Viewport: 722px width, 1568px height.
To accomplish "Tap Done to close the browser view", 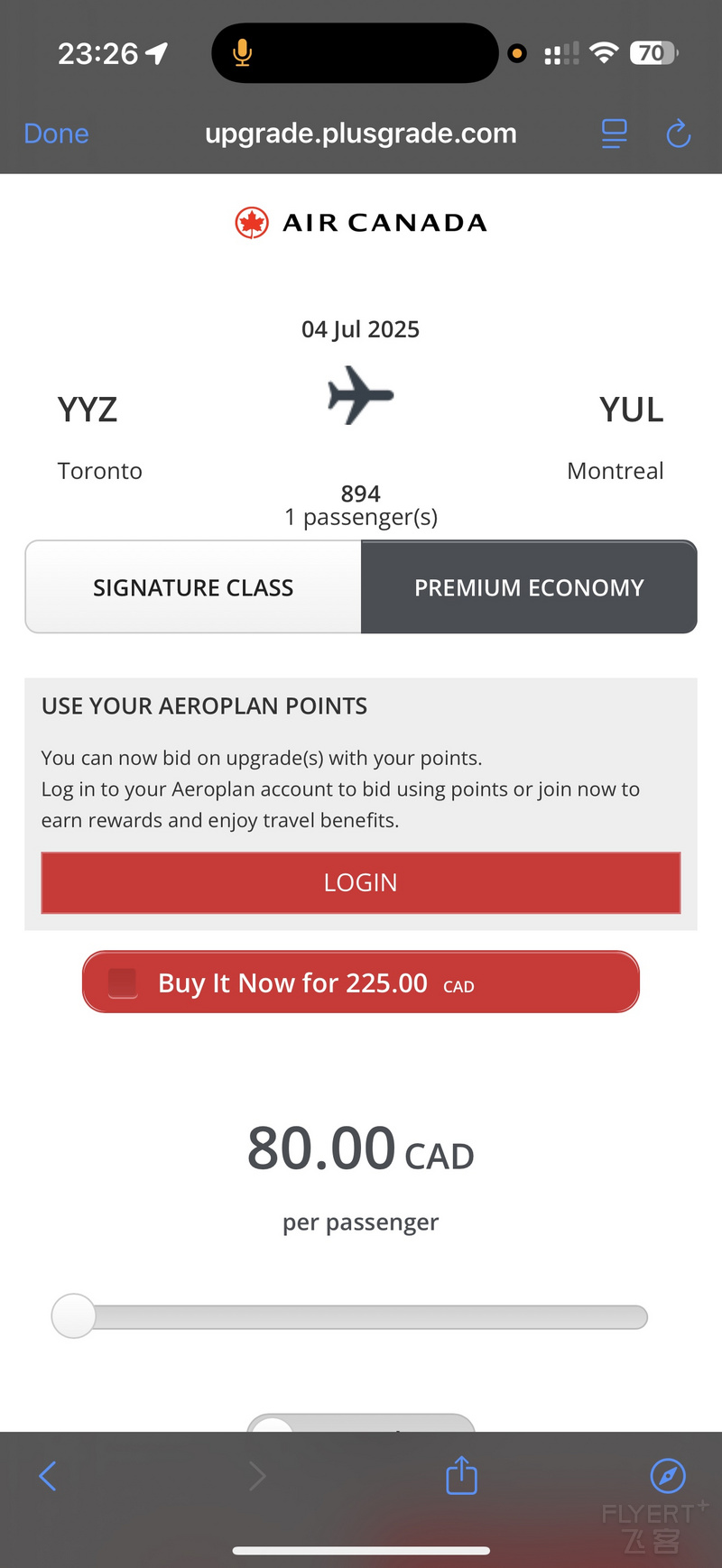I will click(56, 134).
